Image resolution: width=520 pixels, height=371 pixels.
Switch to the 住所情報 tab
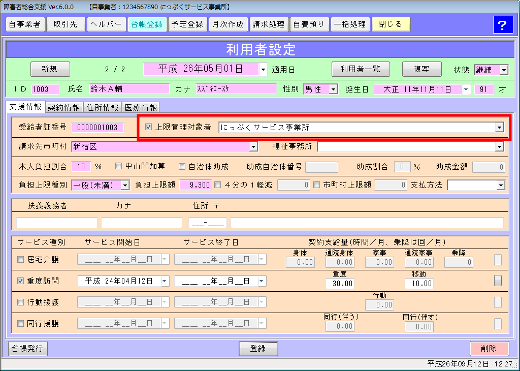tap(103, 107)
